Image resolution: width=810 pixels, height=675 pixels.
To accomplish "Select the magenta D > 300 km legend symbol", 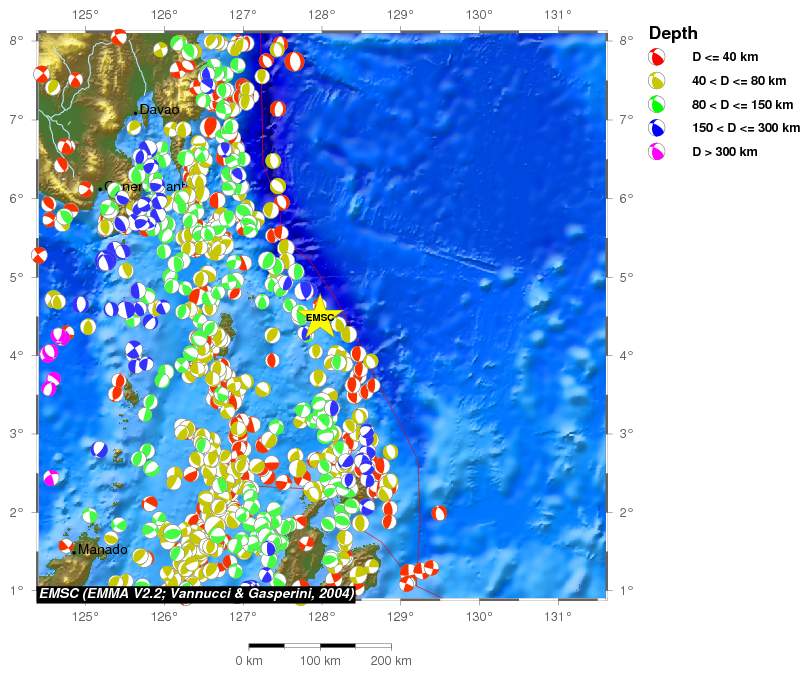I will (x=658, y=152).
